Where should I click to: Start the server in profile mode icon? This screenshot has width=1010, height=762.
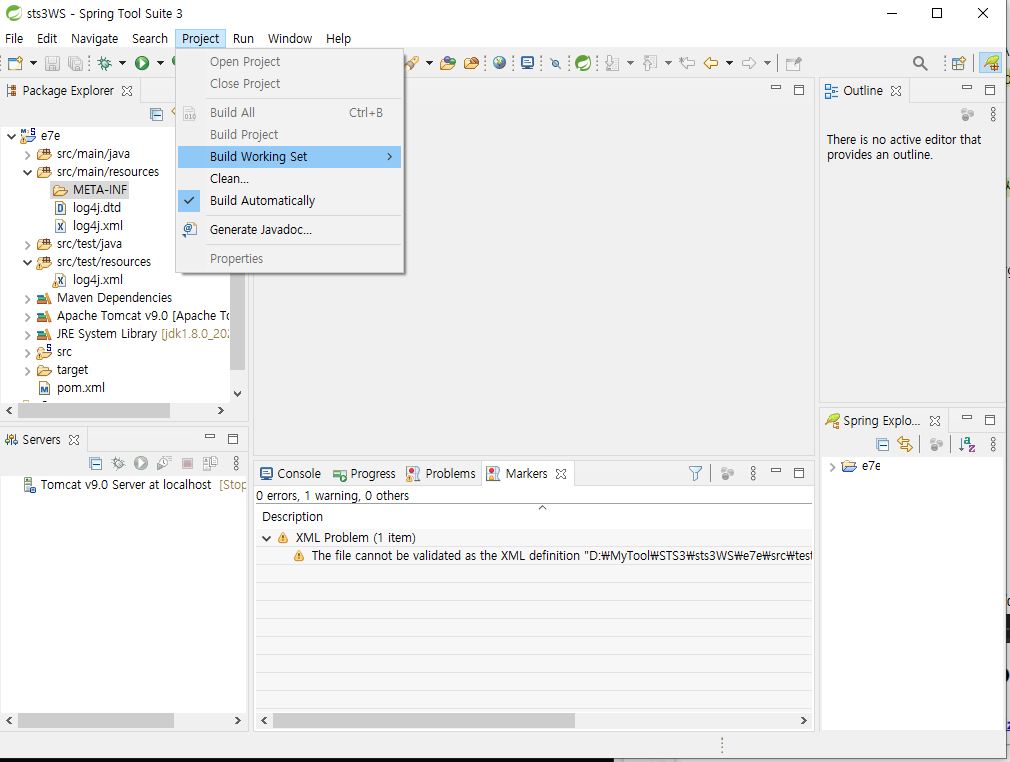point(164,463)
